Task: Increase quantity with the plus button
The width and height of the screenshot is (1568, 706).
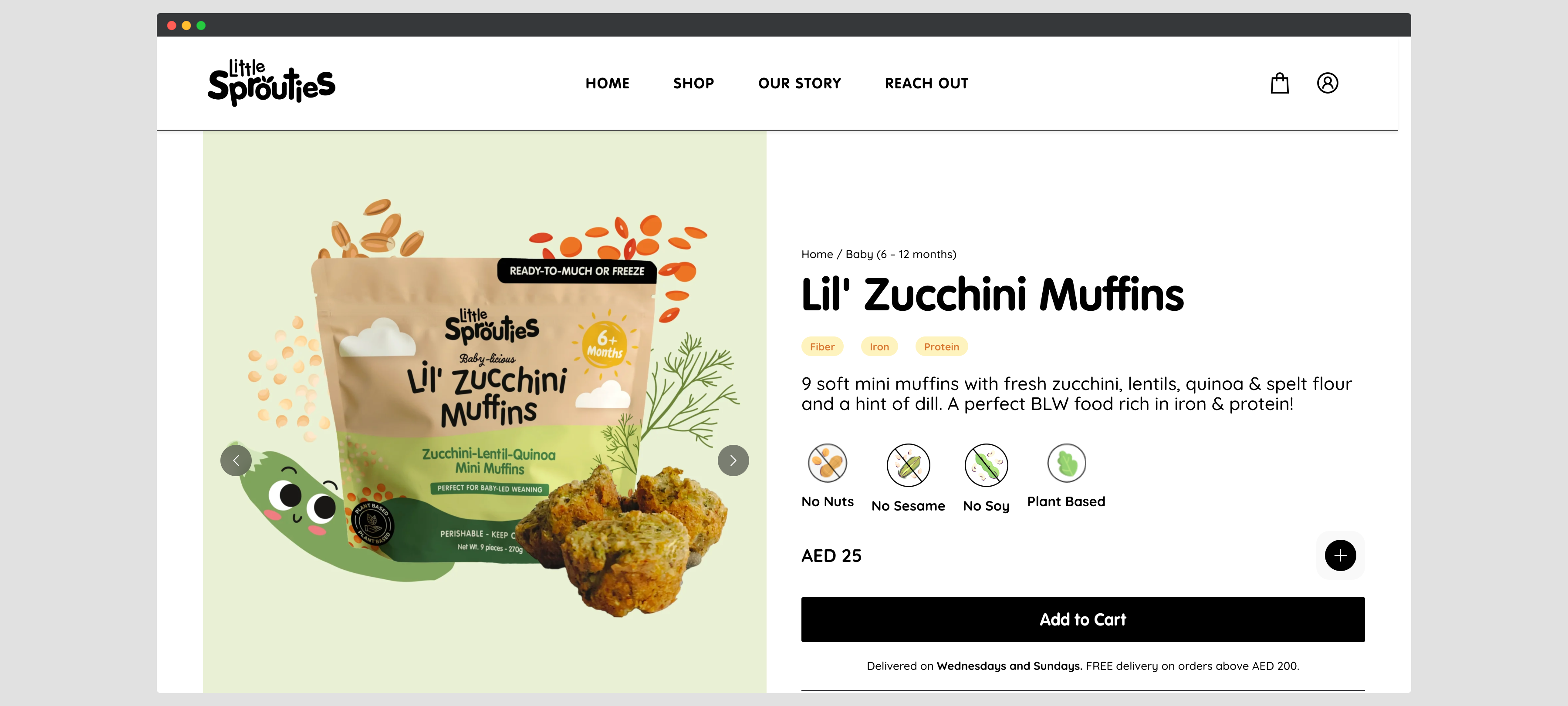Action: coord(1340,555)
